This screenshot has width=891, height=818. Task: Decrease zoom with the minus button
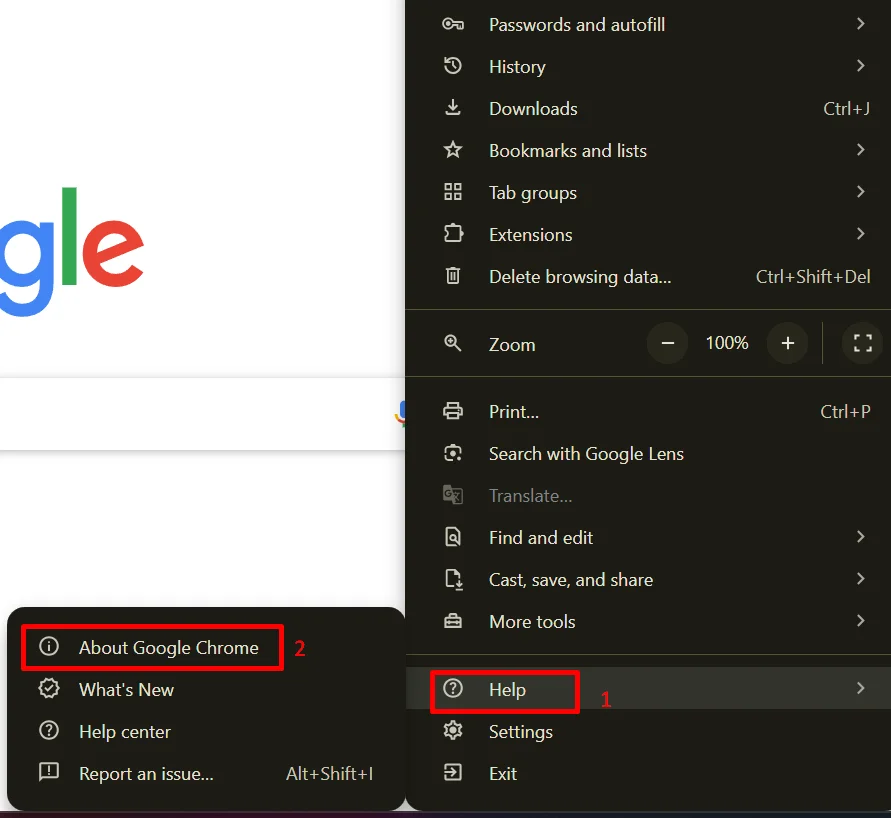[x=668, y=343]
